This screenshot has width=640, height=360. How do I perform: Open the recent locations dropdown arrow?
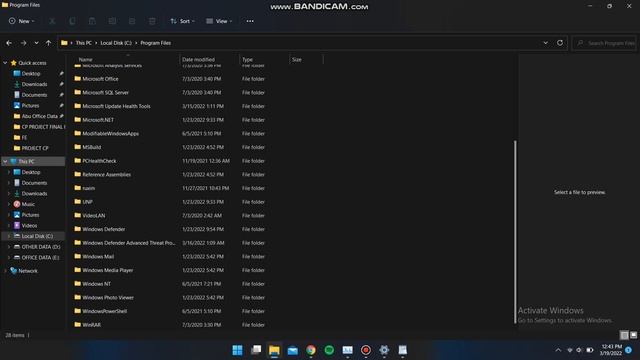36,43
